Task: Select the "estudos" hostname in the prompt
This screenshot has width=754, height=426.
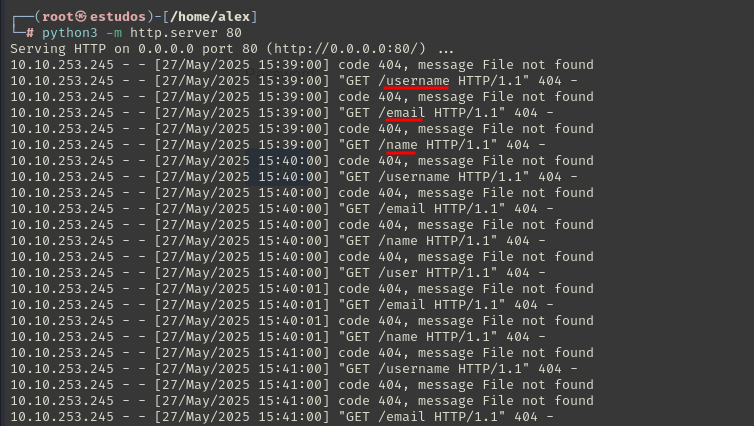Action: tap(118, 17)
